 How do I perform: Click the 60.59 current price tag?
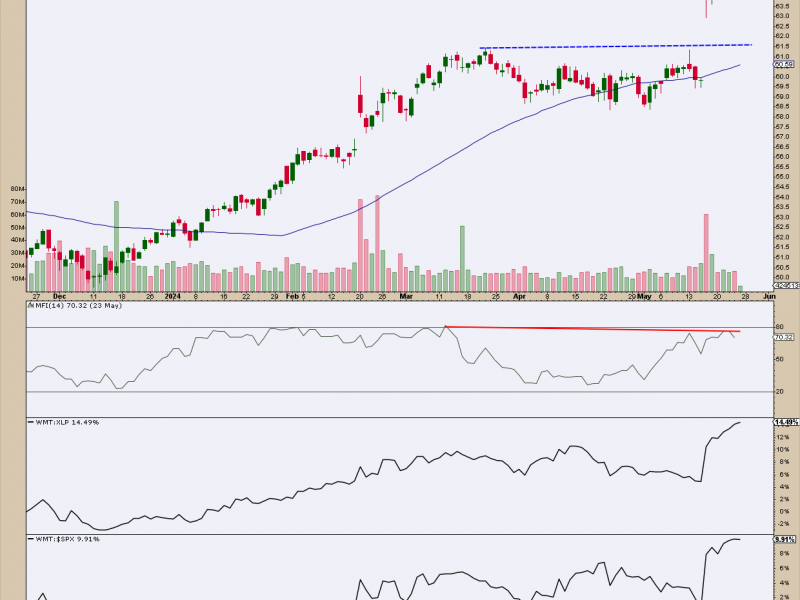tap(784, 64)
